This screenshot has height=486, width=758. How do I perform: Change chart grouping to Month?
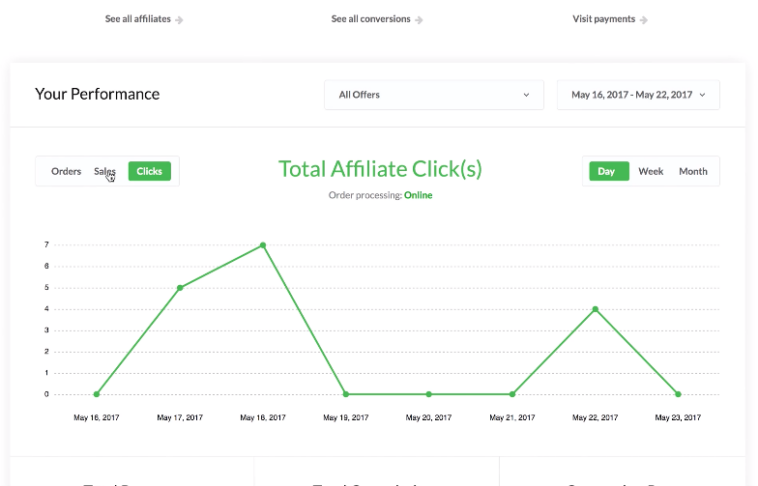point(693,171)
